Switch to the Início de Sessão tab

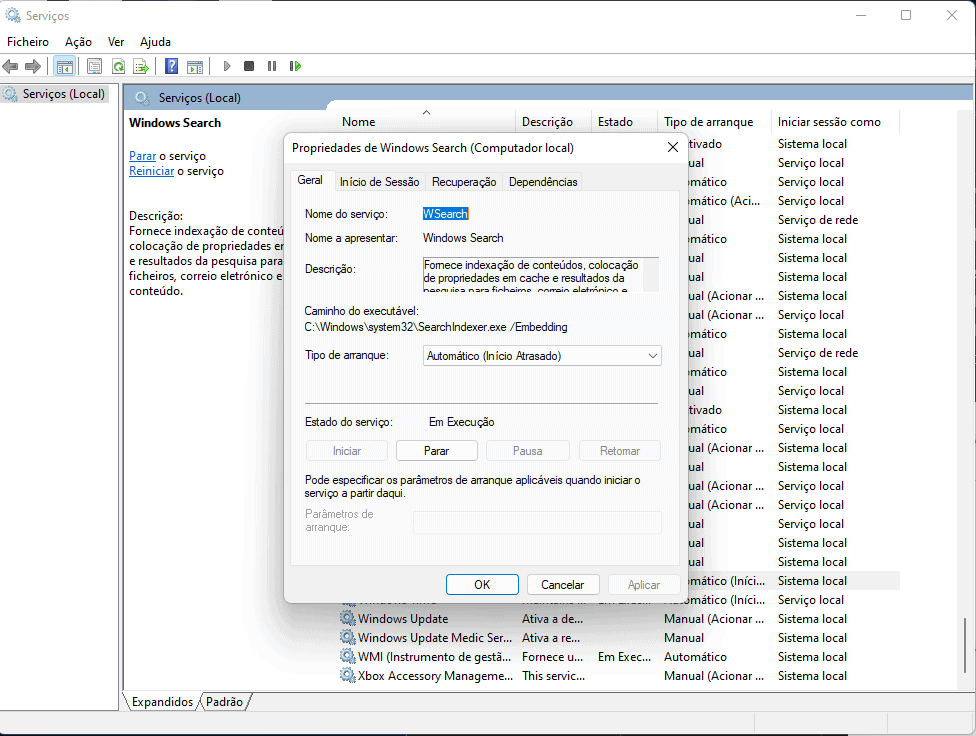coord(380,182)
